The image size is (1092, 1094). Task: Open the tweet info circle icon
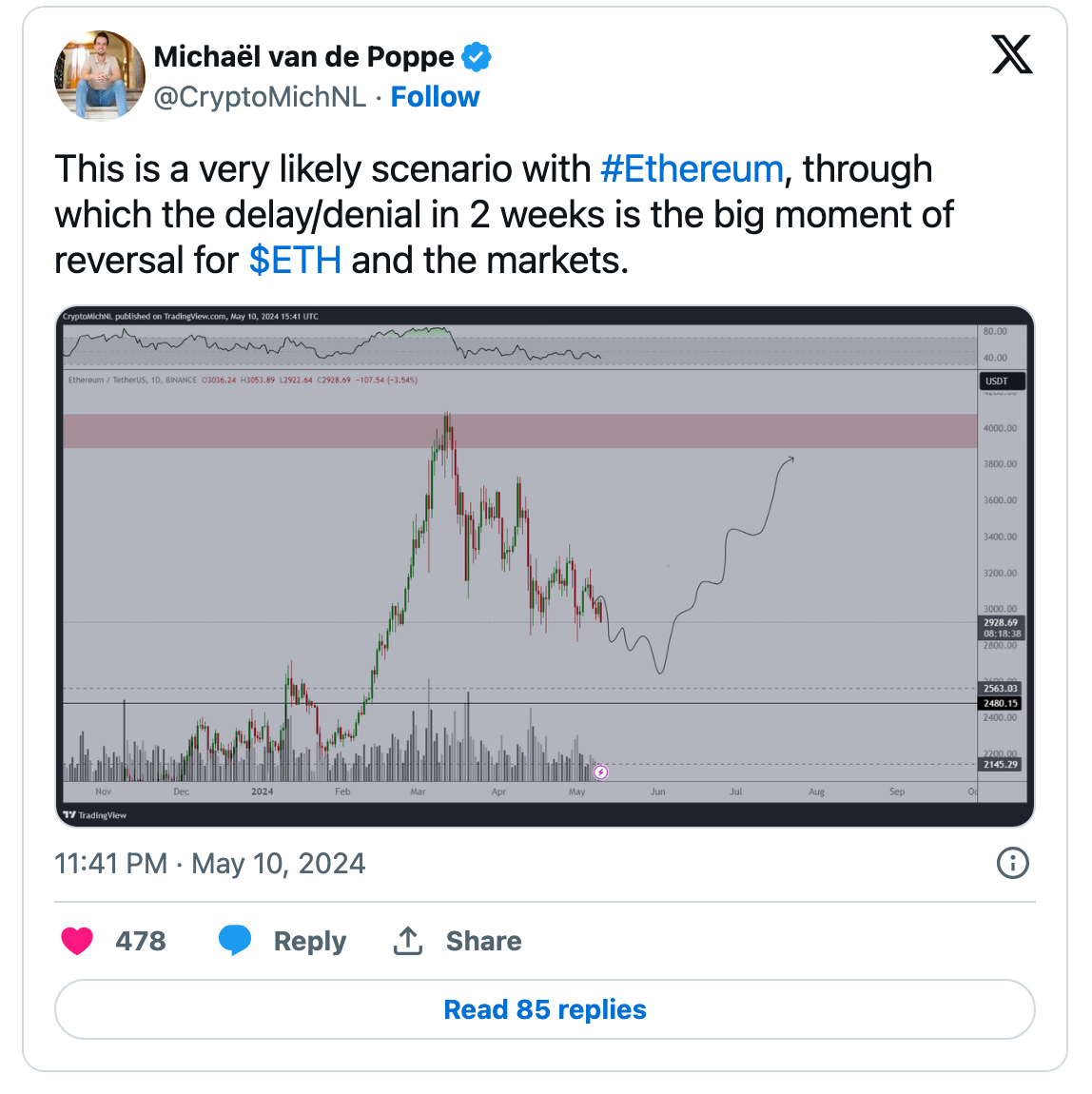1012,863
